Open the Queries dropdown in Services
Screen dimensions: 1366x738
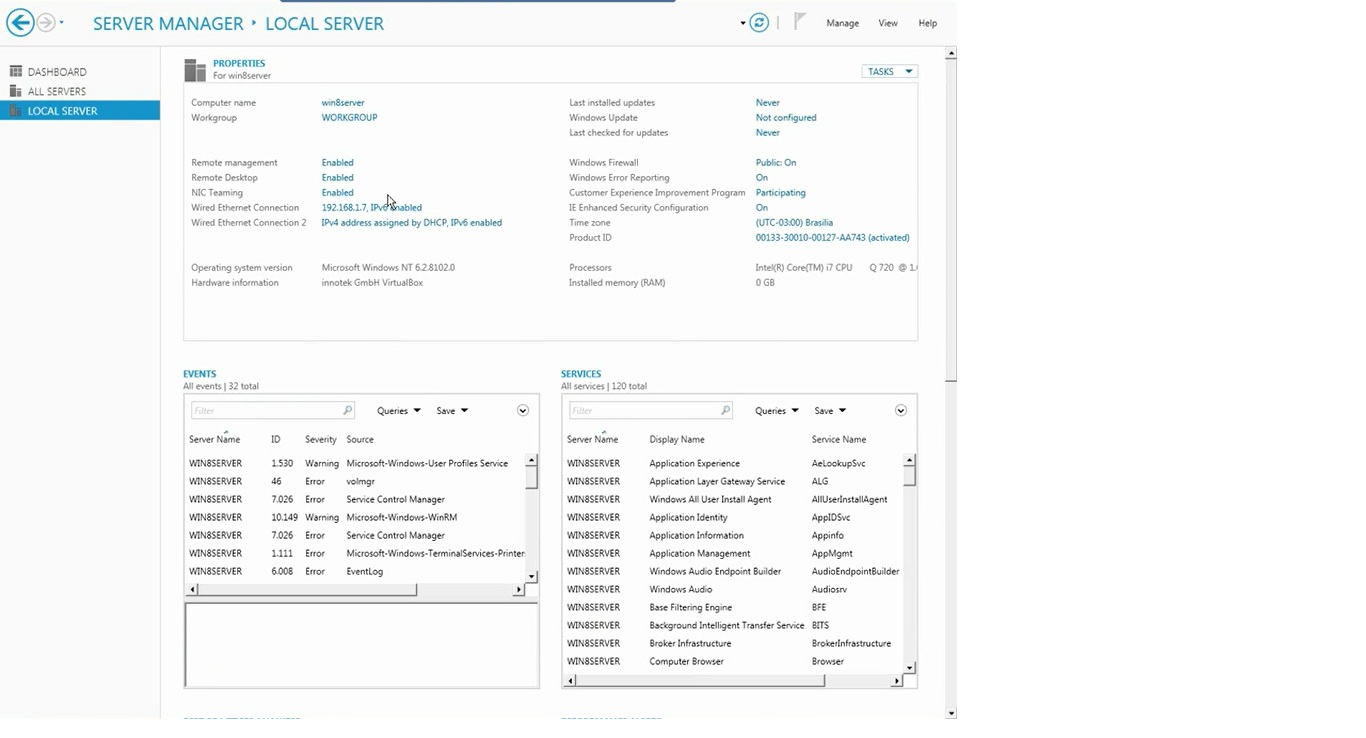point(777,411)
